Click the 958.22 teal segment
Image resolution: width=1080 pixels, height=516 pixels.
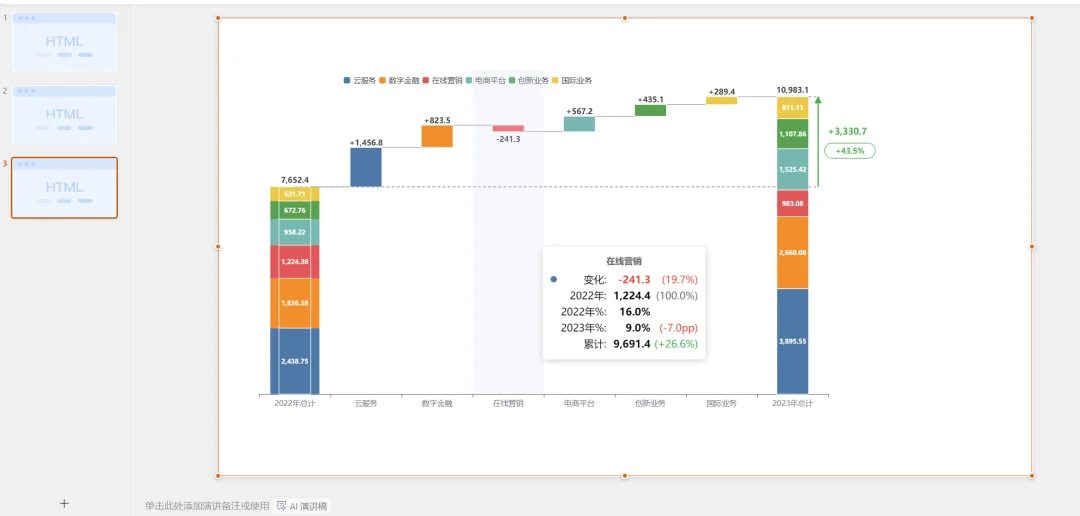pyautogui.click(x=295, y=232)
